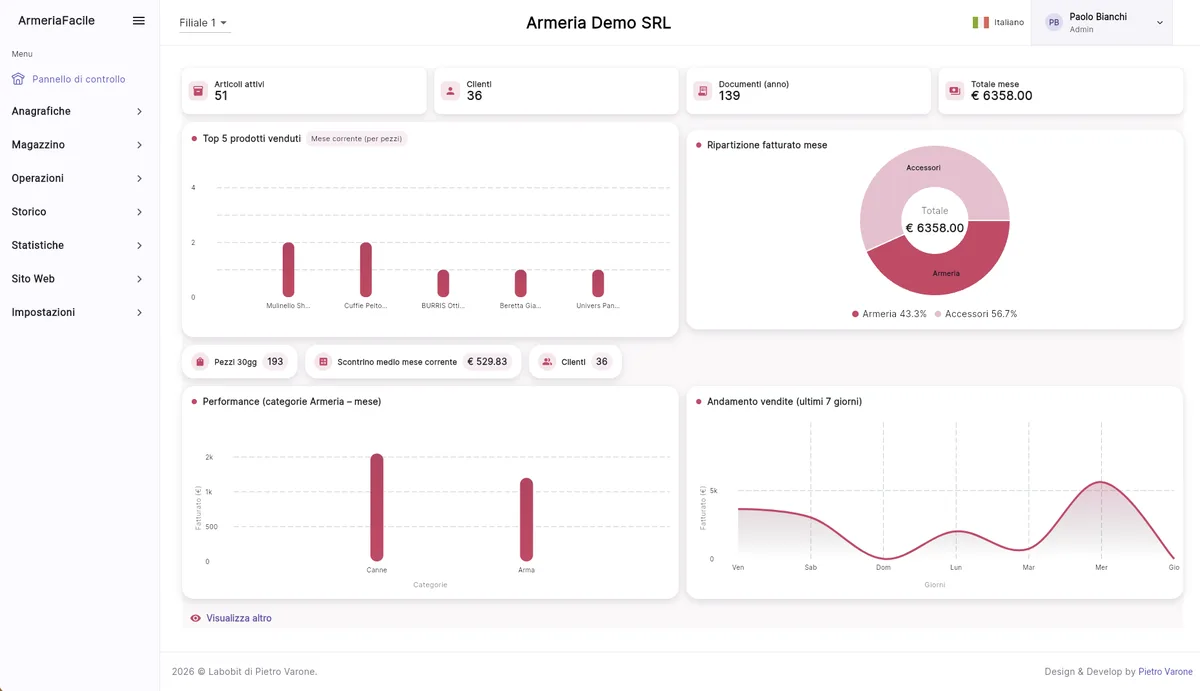
Task: Change language via Italiano label
Action: (x=1009, y=22)
